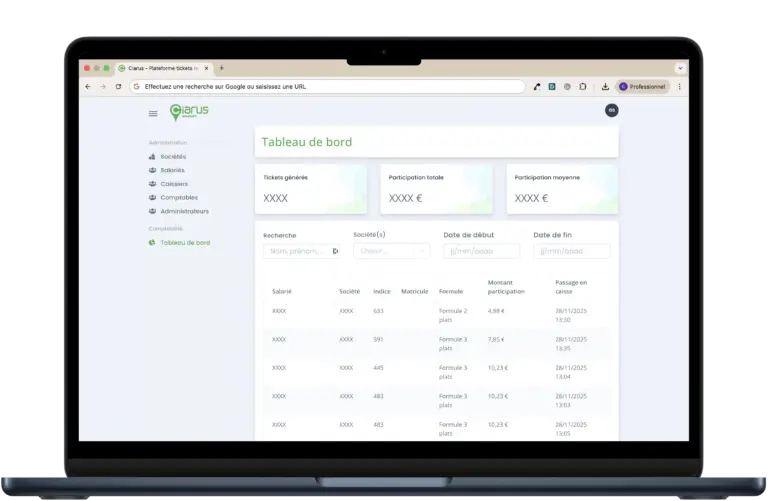Click the Montant participation column header
The height and width of the screenshot is (501, 768).
[506, 287]
